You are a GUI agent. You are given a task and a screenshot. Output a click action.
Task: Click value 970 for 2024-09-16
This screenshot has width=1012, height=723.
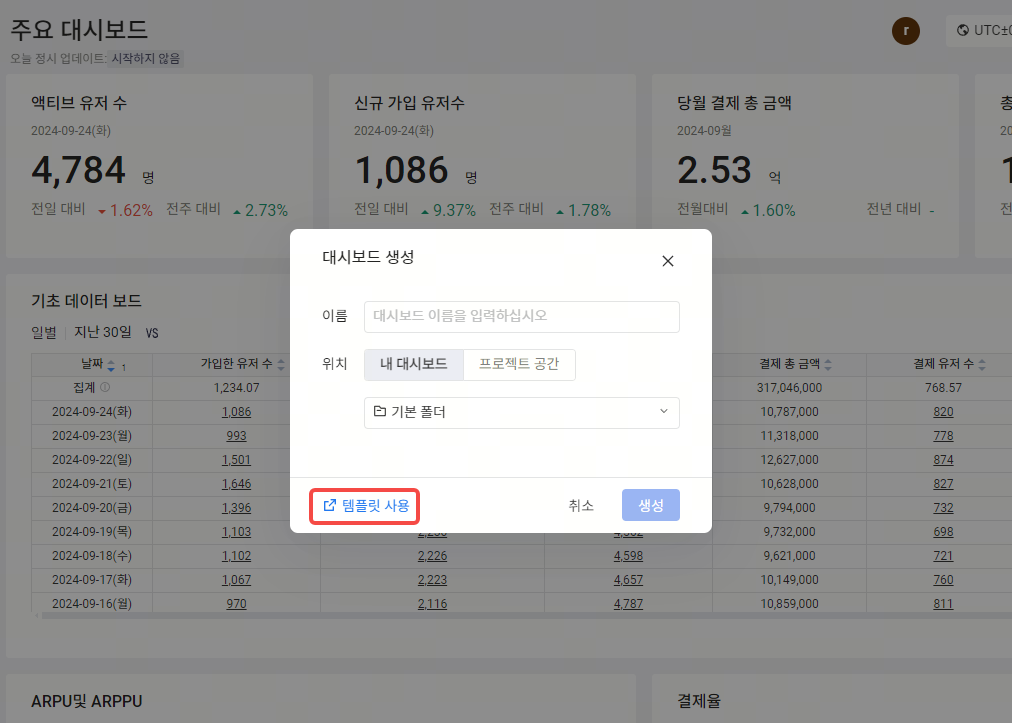coord(236,604)
